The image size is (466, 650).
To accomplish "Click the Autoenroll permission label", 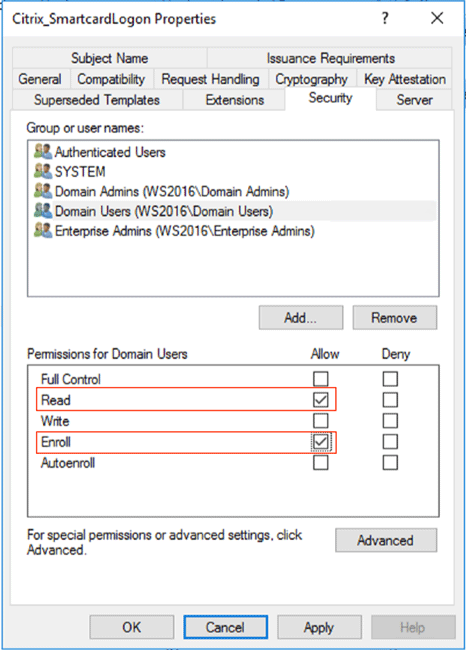I will coord(68,463).
